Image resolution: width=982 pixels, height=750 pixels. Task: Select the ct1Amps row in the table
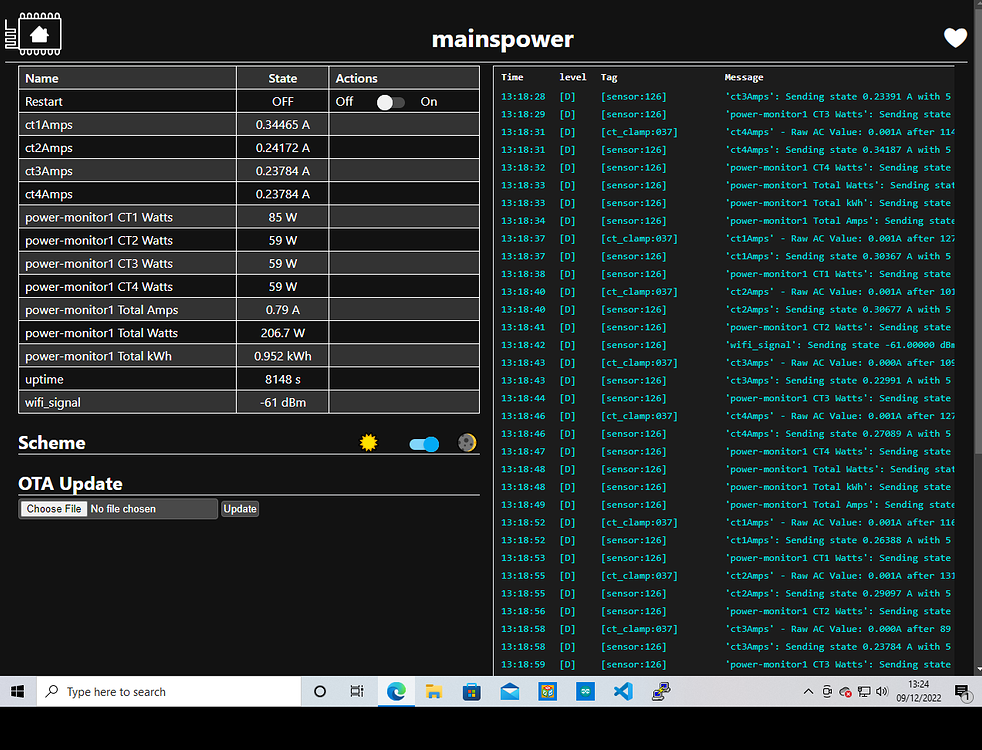[x=127, y=125]
